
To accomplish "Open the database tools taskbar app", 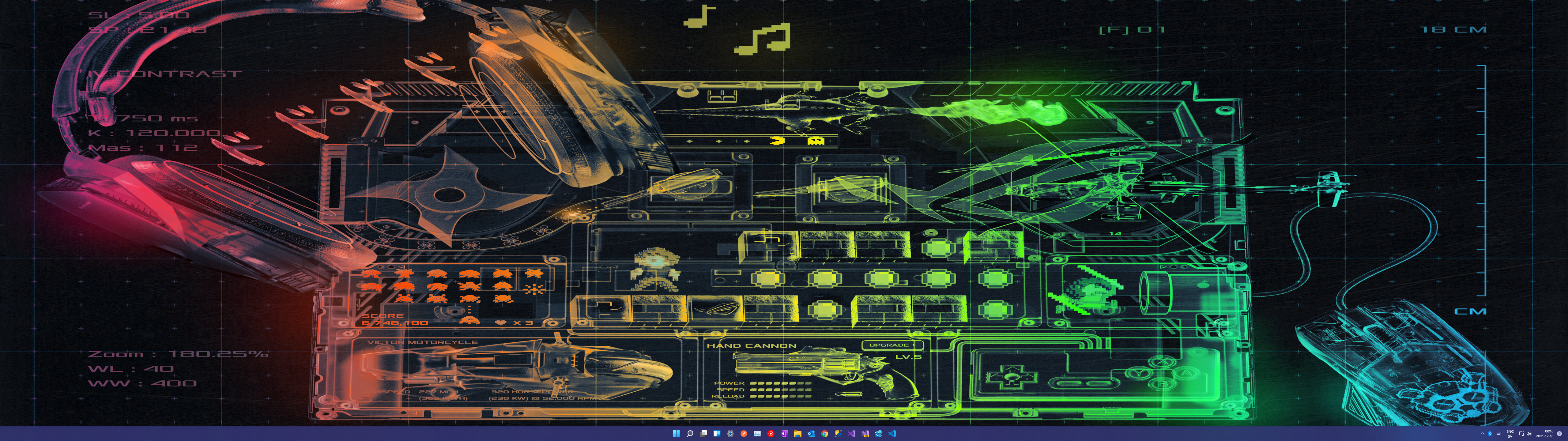I will 838,434.
